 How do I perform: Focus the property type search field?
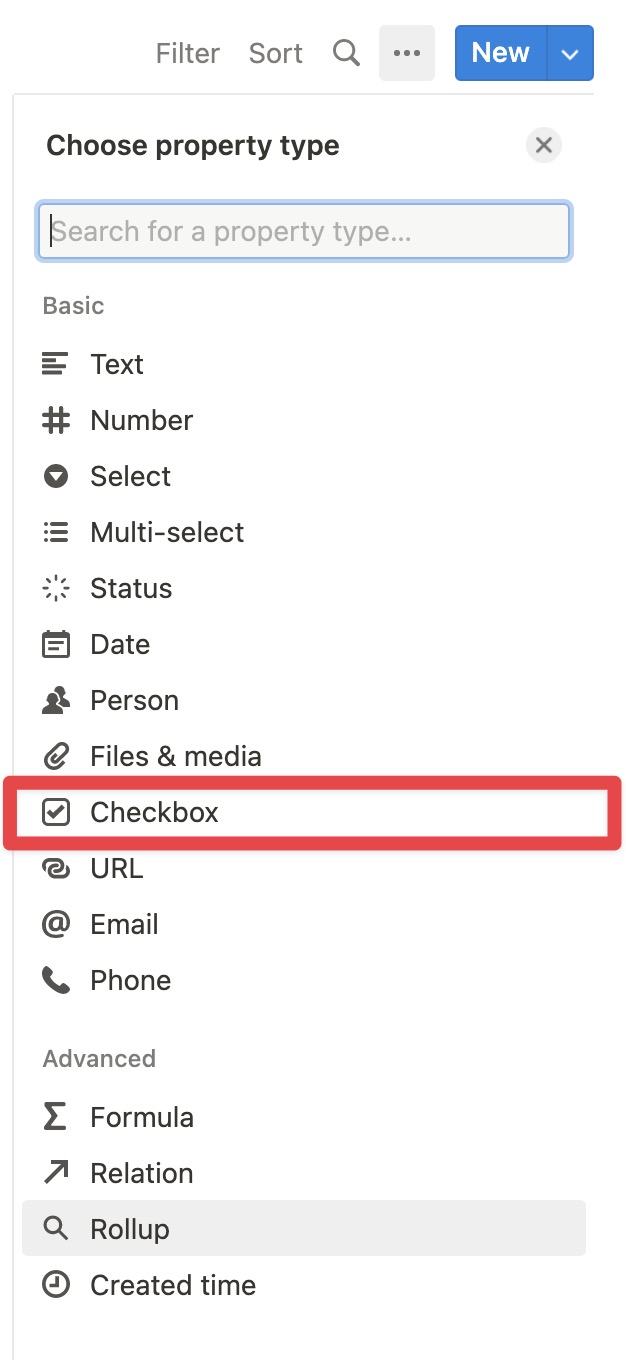click(304, 232)
